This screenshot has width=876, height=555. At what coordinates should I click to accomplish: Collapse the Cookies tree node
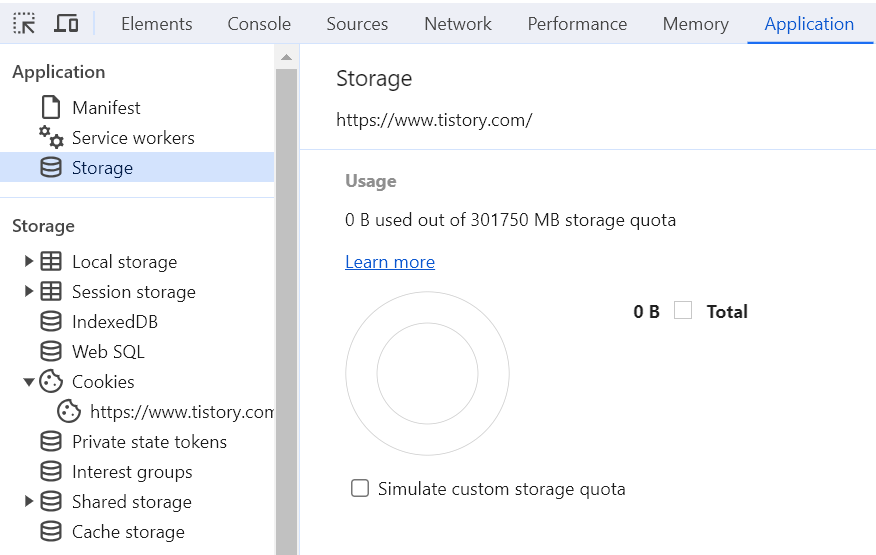pyautogui.click(x=29, y=382)
